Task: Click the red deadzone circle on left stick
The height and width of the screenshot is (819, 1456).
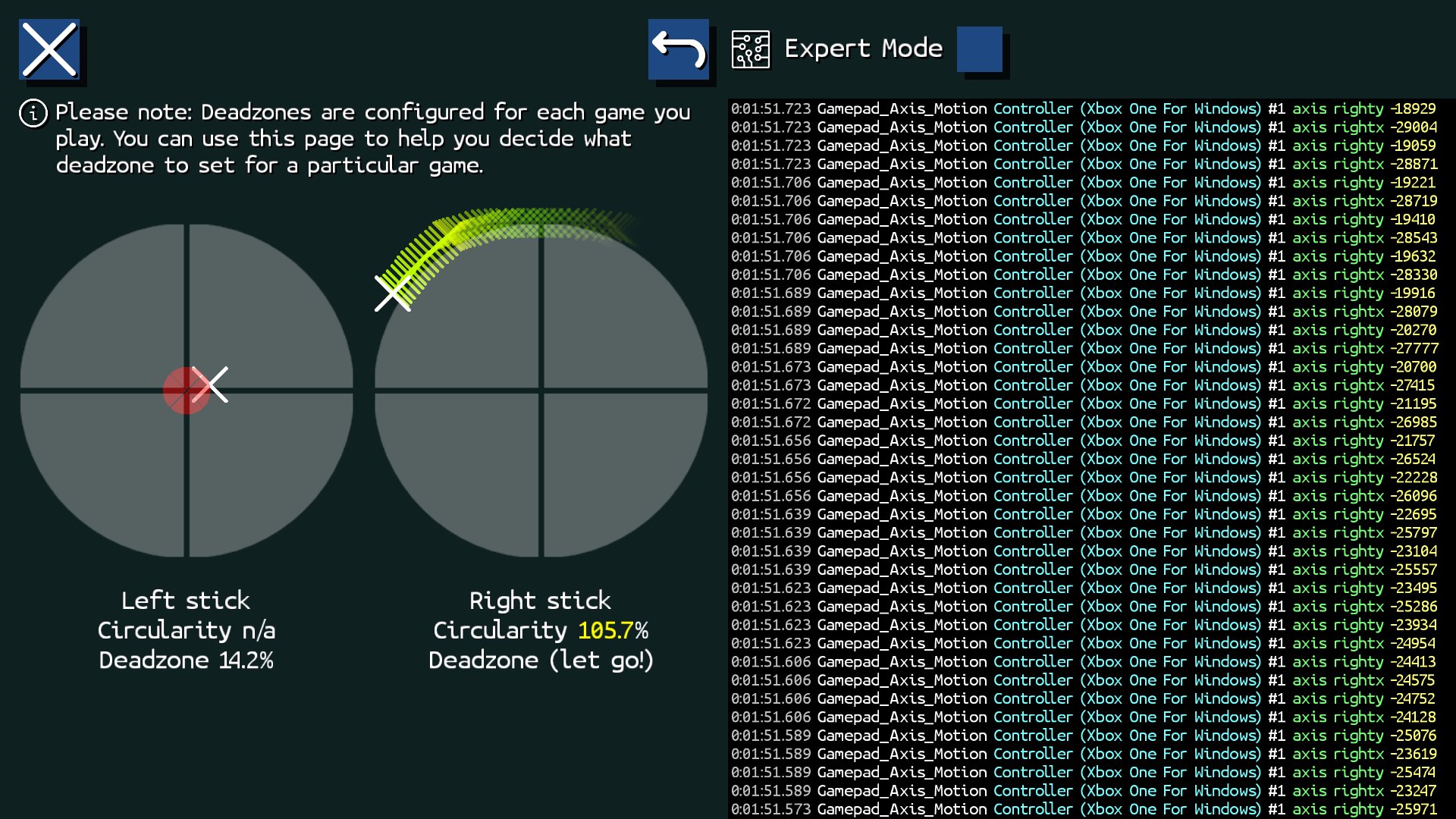Action: [180, 392]
